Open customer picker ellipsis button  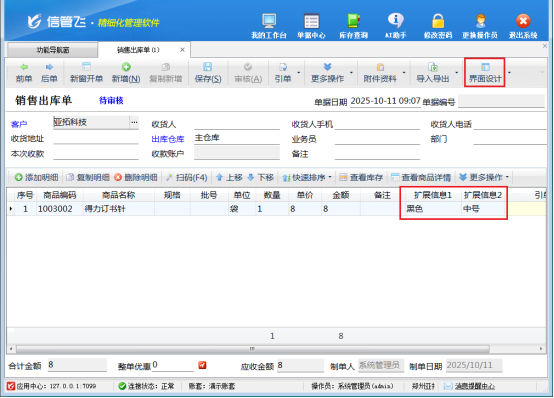pyautogui.click(x=134, y=122)
